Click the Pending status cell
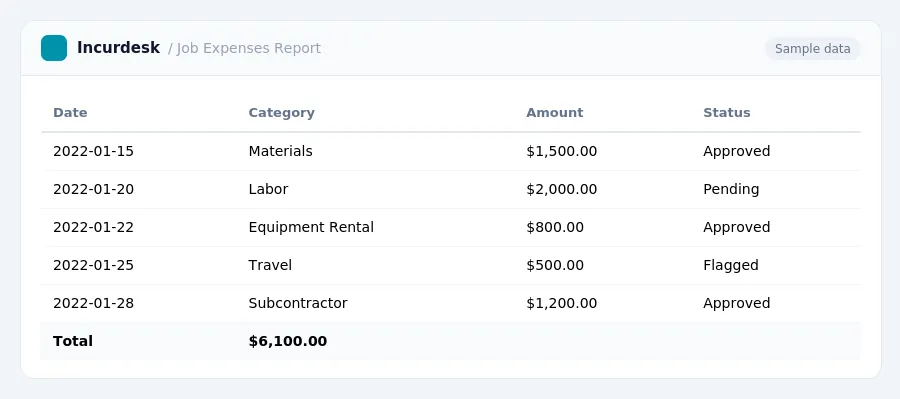The image size is (900, 399). [731, 189]
